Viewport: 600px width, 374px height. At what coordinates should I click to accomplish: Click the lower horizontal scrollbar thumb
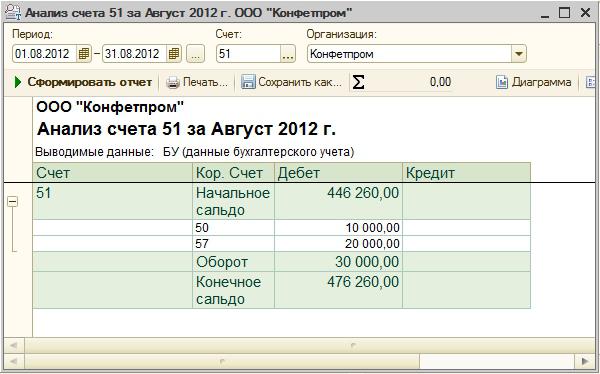click(222, 361)
